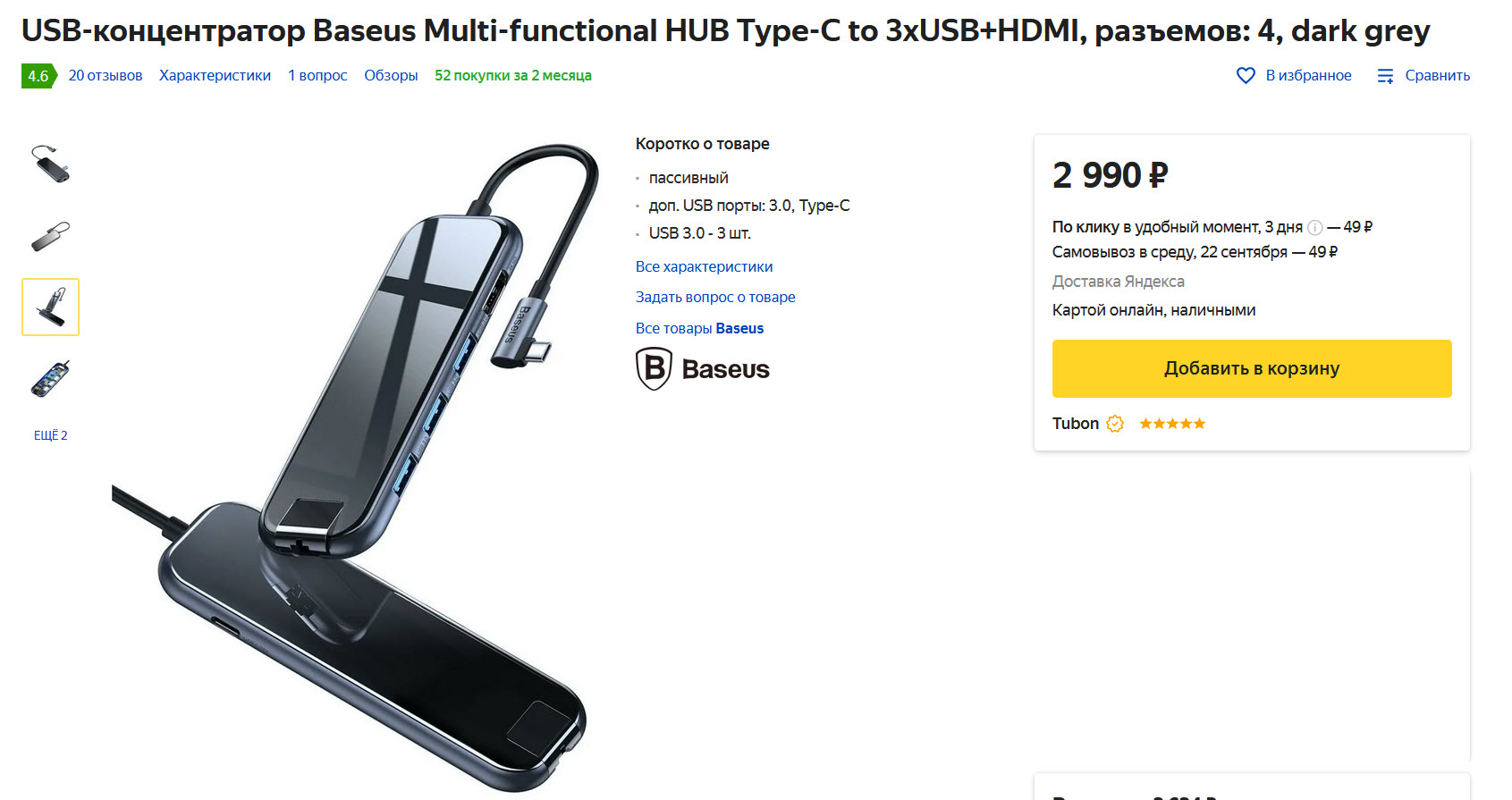1512x800 pixels.
Task: Open the Обзоры tab
Action: click(391, 76)
